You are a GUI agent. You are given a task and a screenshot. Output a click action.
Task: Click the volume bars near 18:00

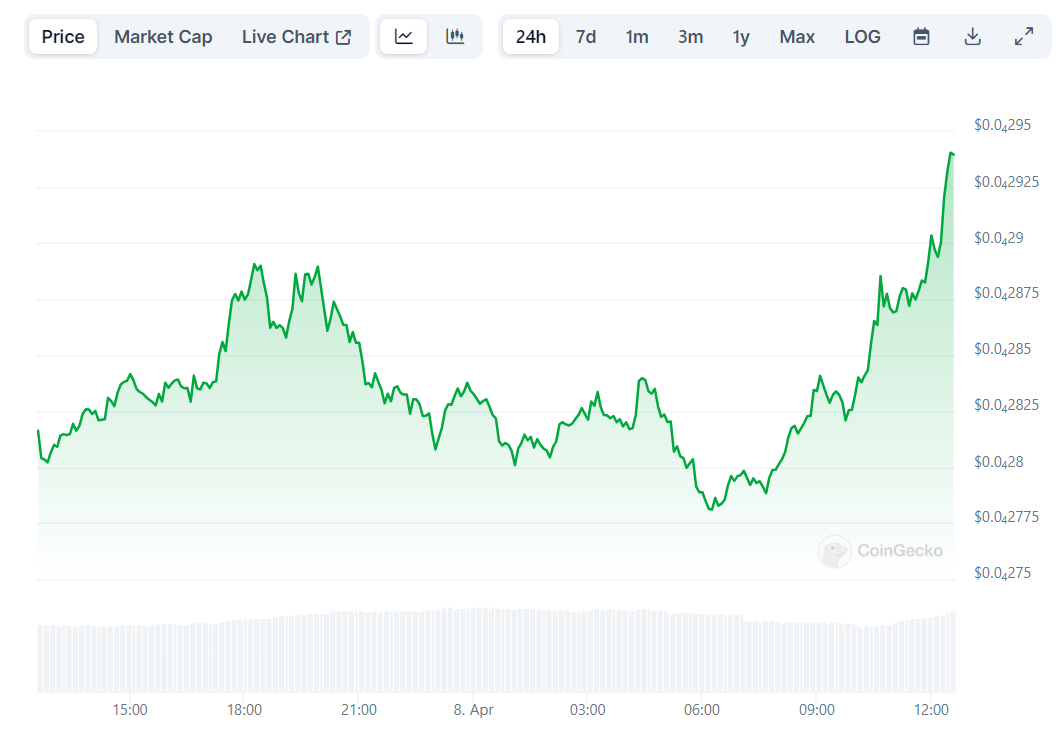click(x=245, y=655)
